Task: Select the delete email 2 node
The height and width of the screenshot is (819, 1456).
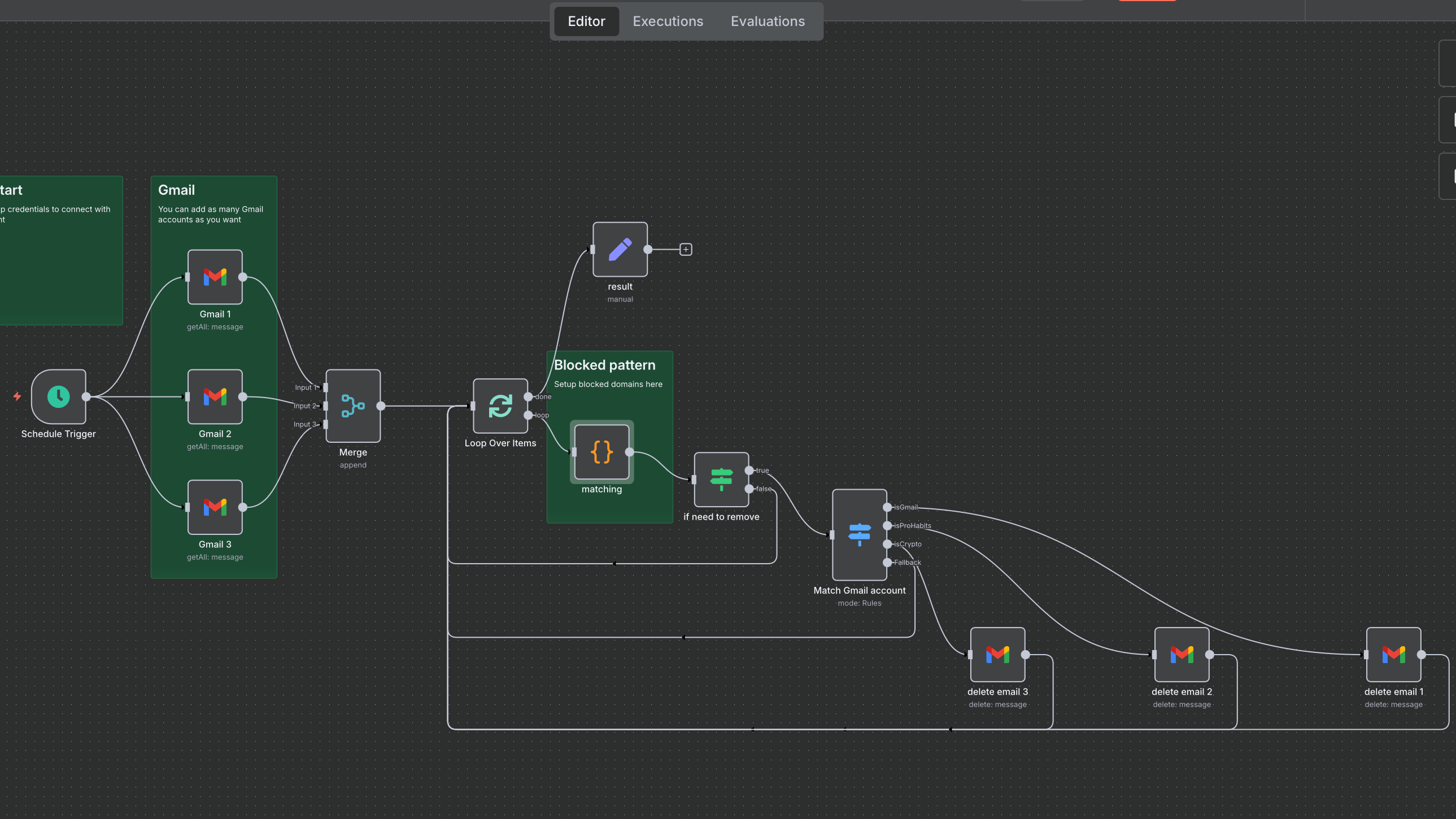Action: [x=1182, y=655]
